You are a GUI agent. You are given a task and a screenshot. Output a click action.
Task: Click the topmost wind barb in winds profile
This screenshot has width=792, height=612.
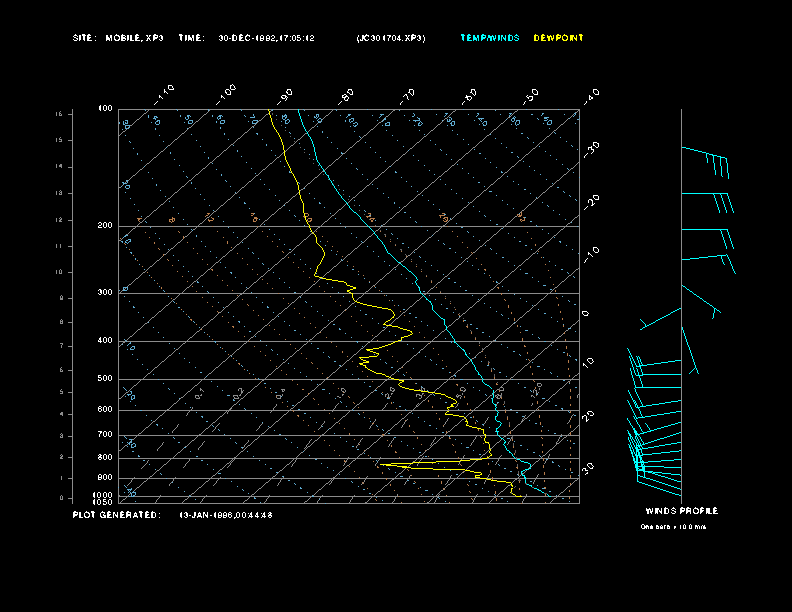click(x=705, y=161)
